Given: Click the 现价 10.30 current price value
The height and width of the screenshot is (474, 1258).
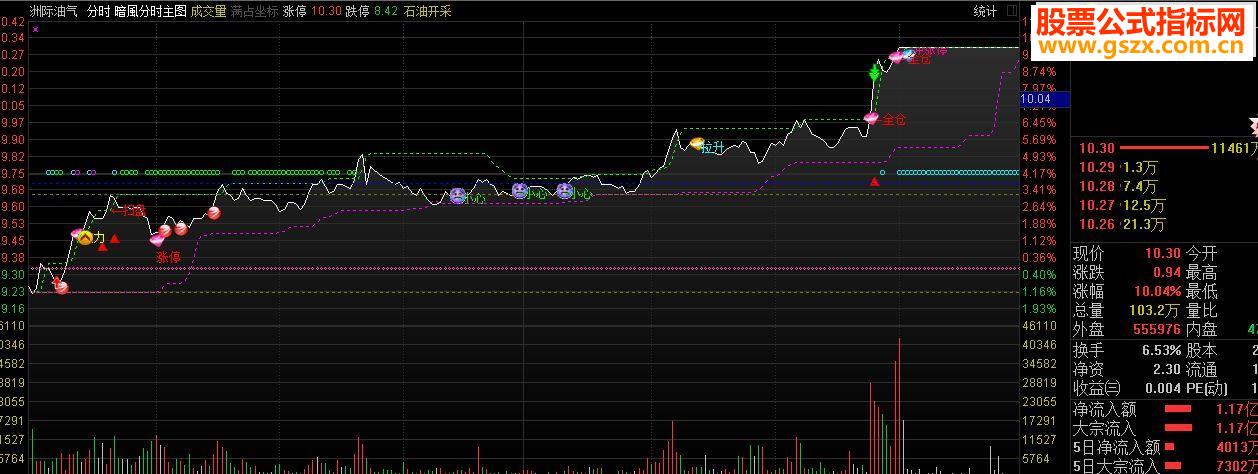Looking at the screenshot, I should pyautogui.click(x=1164, y=253).
